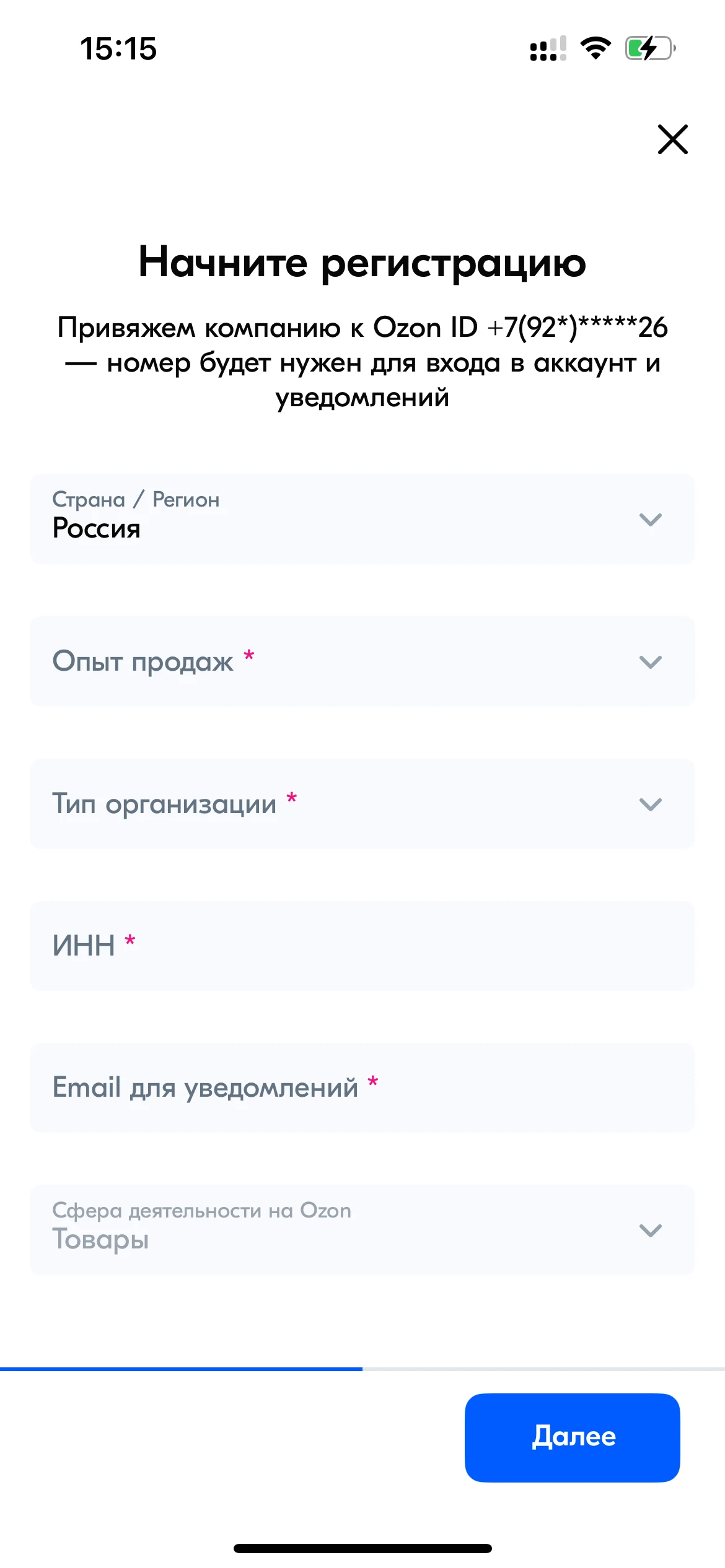The width and height of the screenshot is (725, 1568).
Task: Click chevron arrow beside Опыт продаж
Action: click(x=650, y=662)
